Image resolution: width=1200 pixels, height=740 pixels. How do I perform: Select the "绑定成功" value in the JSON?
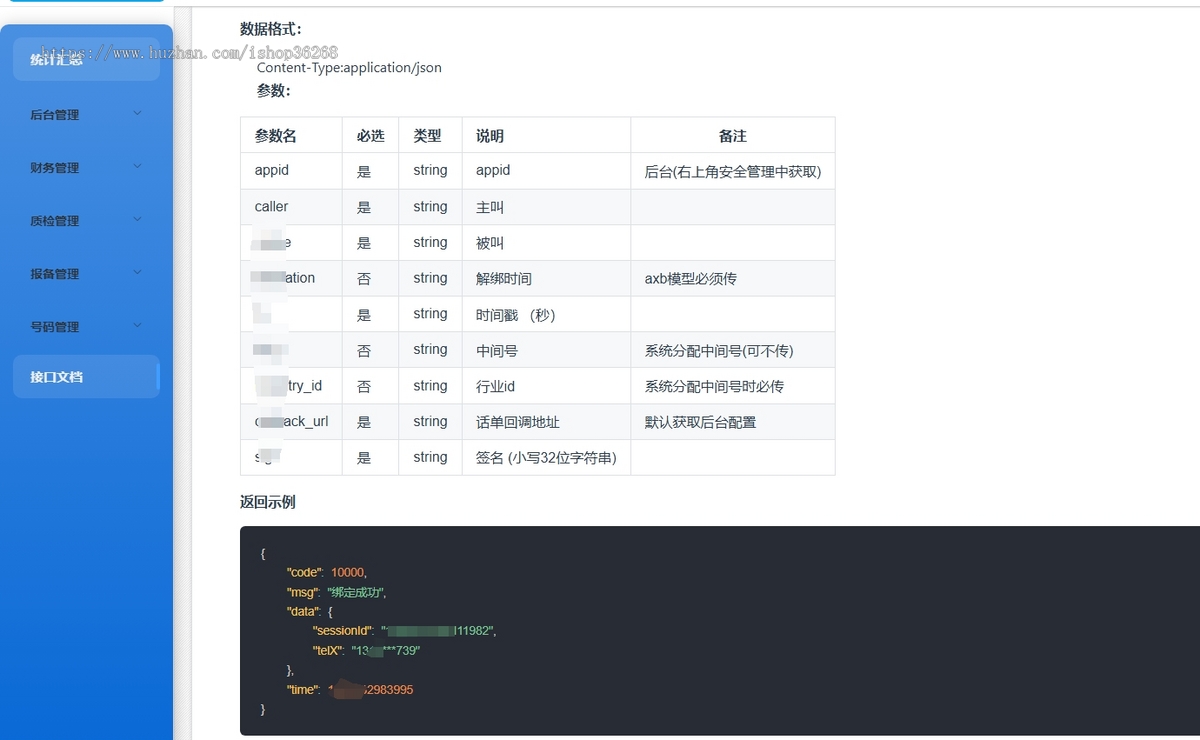[355, 592]
